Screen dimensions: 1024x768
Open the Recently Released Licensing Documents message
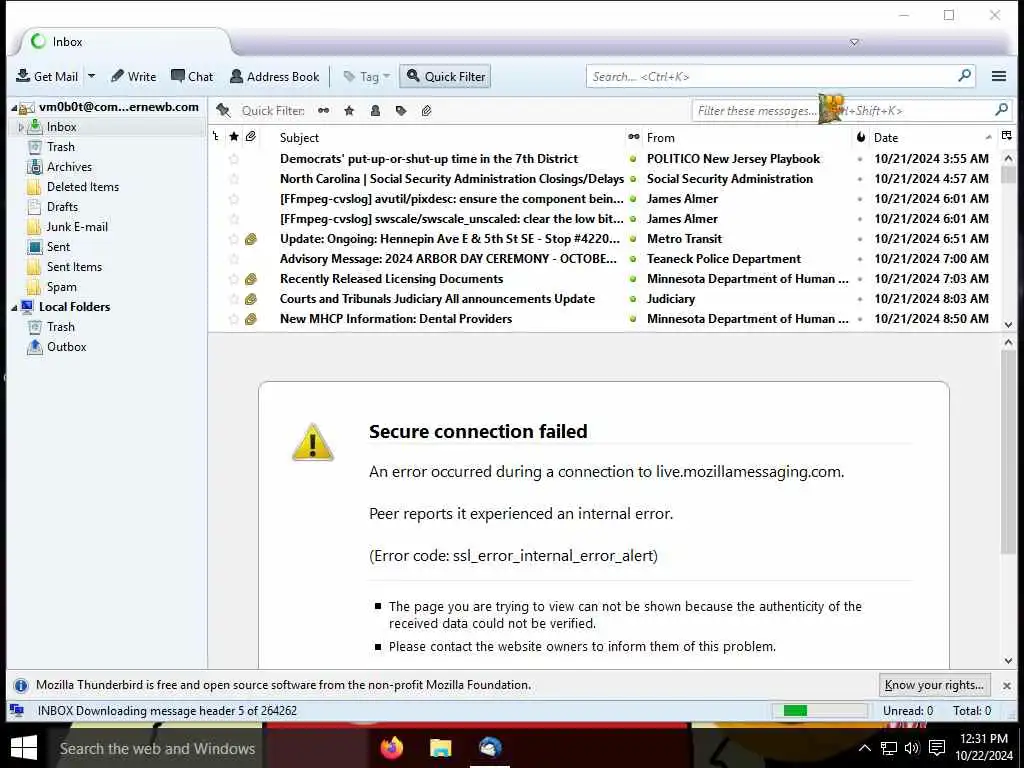coord(391,279)
